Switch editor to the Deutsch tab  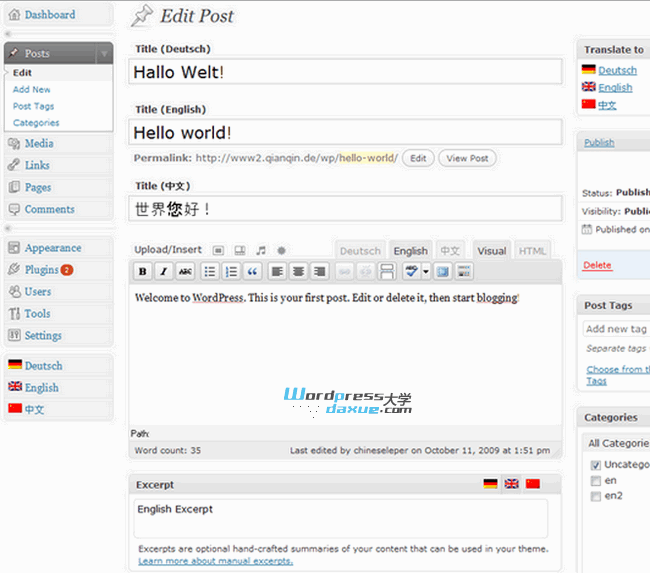coord(360,251)
